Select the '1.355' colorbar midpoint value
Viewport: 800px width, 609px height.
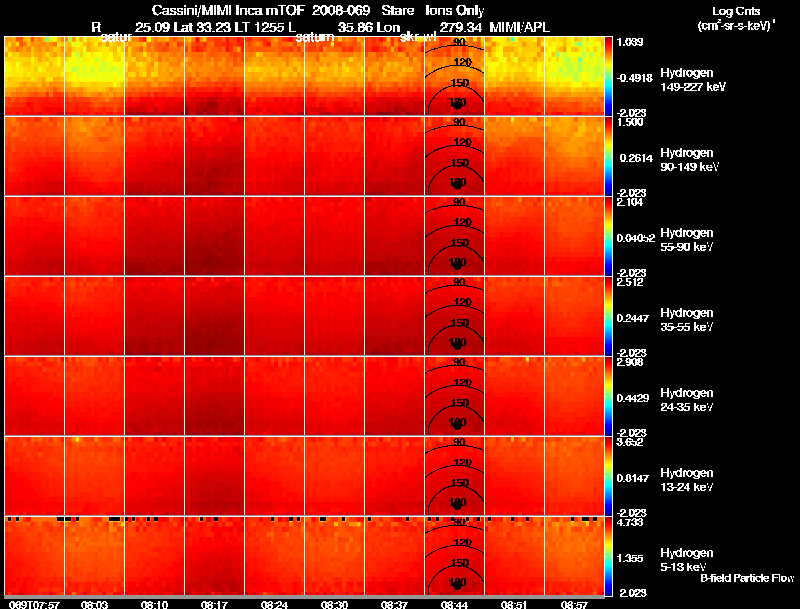pyautogui.click(x=631, y=559)
